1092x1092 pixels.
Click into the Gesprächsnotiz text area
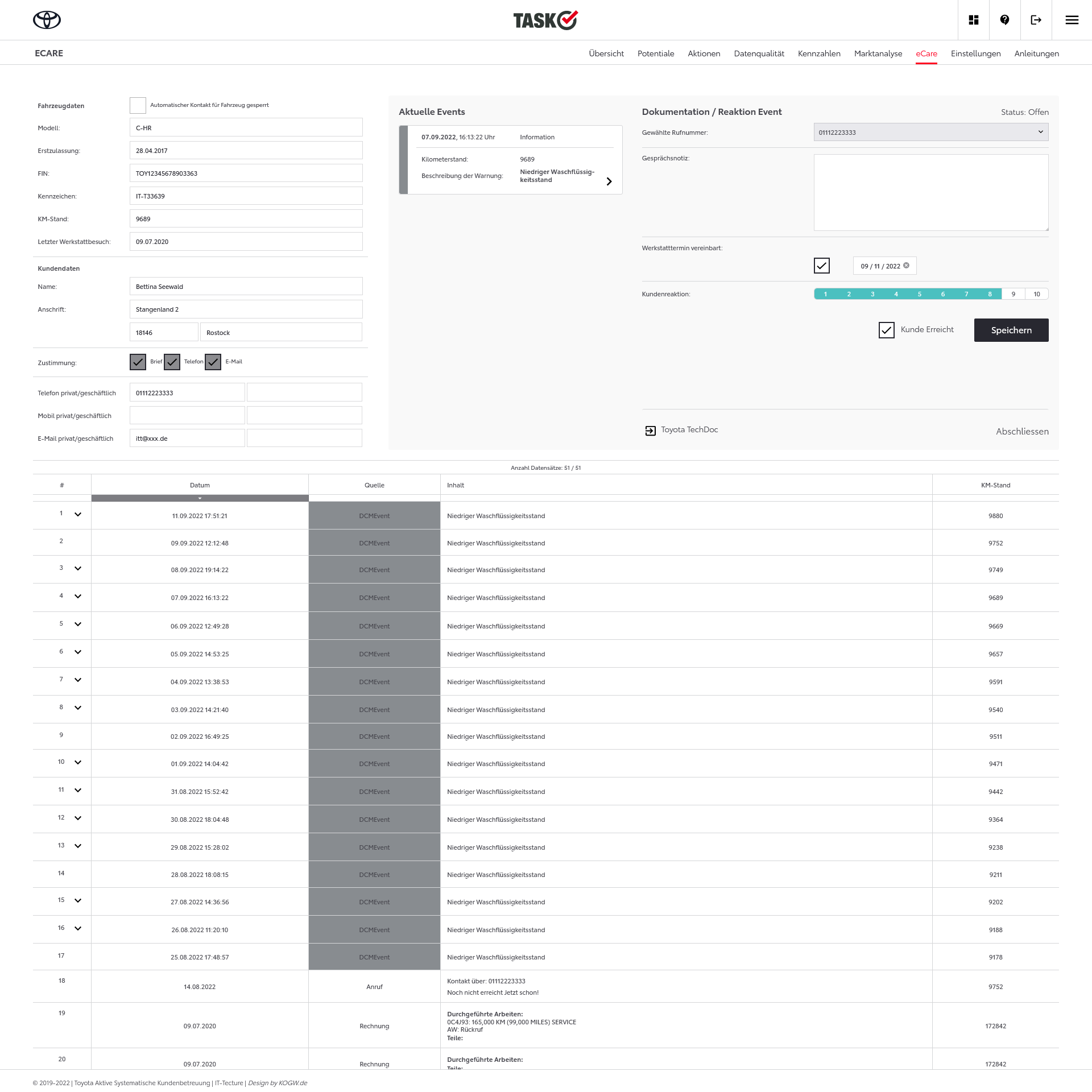[x=930, y=192]
